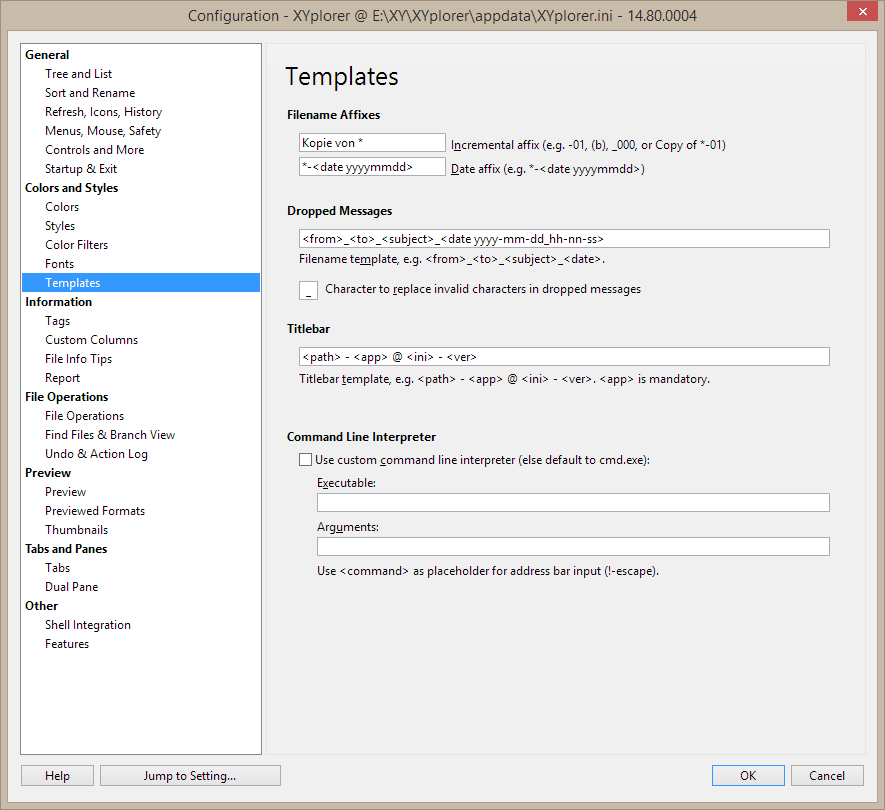
Task: Click the Arguments input field
Action: click(572, 547)
